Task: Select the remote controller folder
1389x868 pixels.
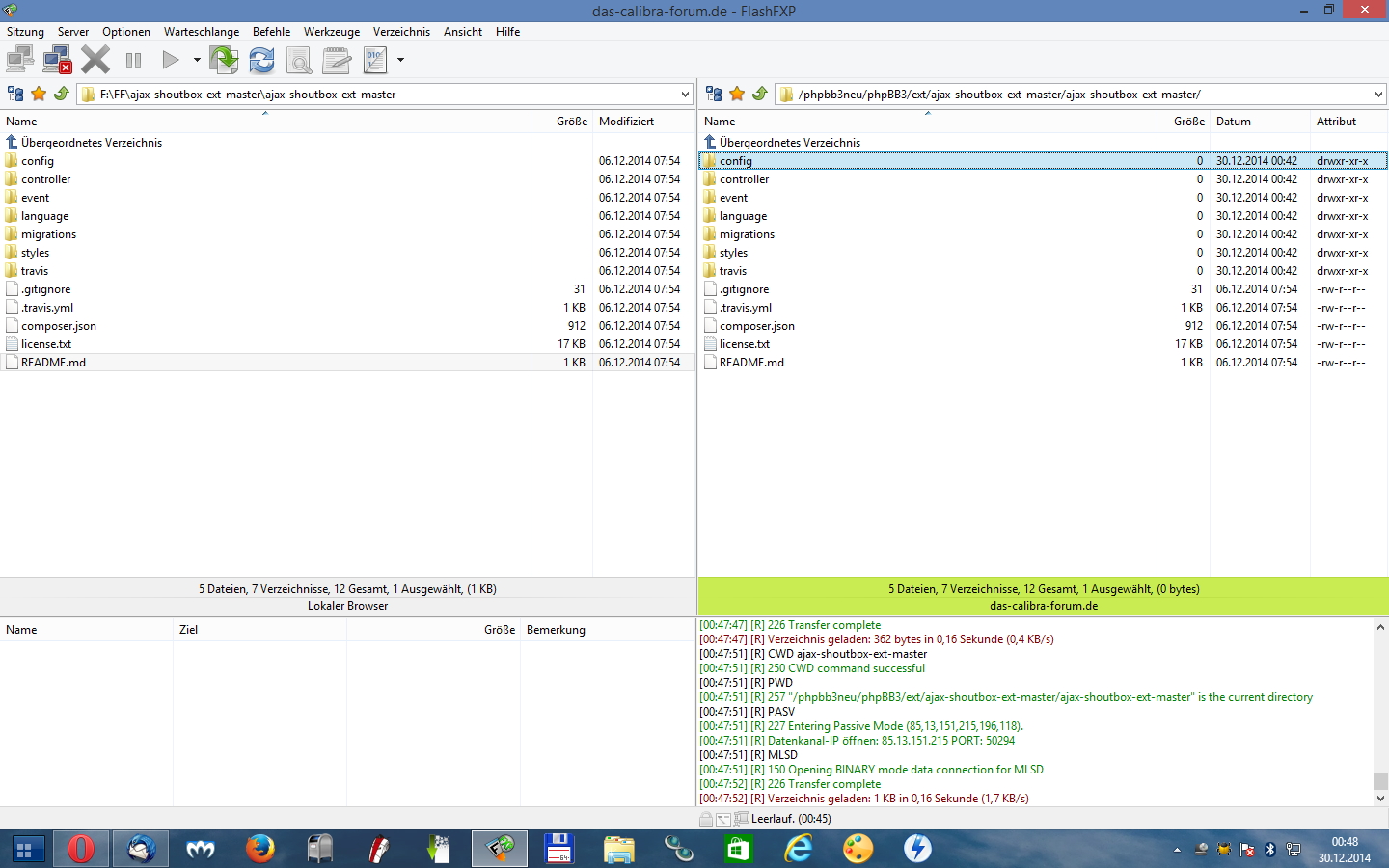Action: click(744, 179)
